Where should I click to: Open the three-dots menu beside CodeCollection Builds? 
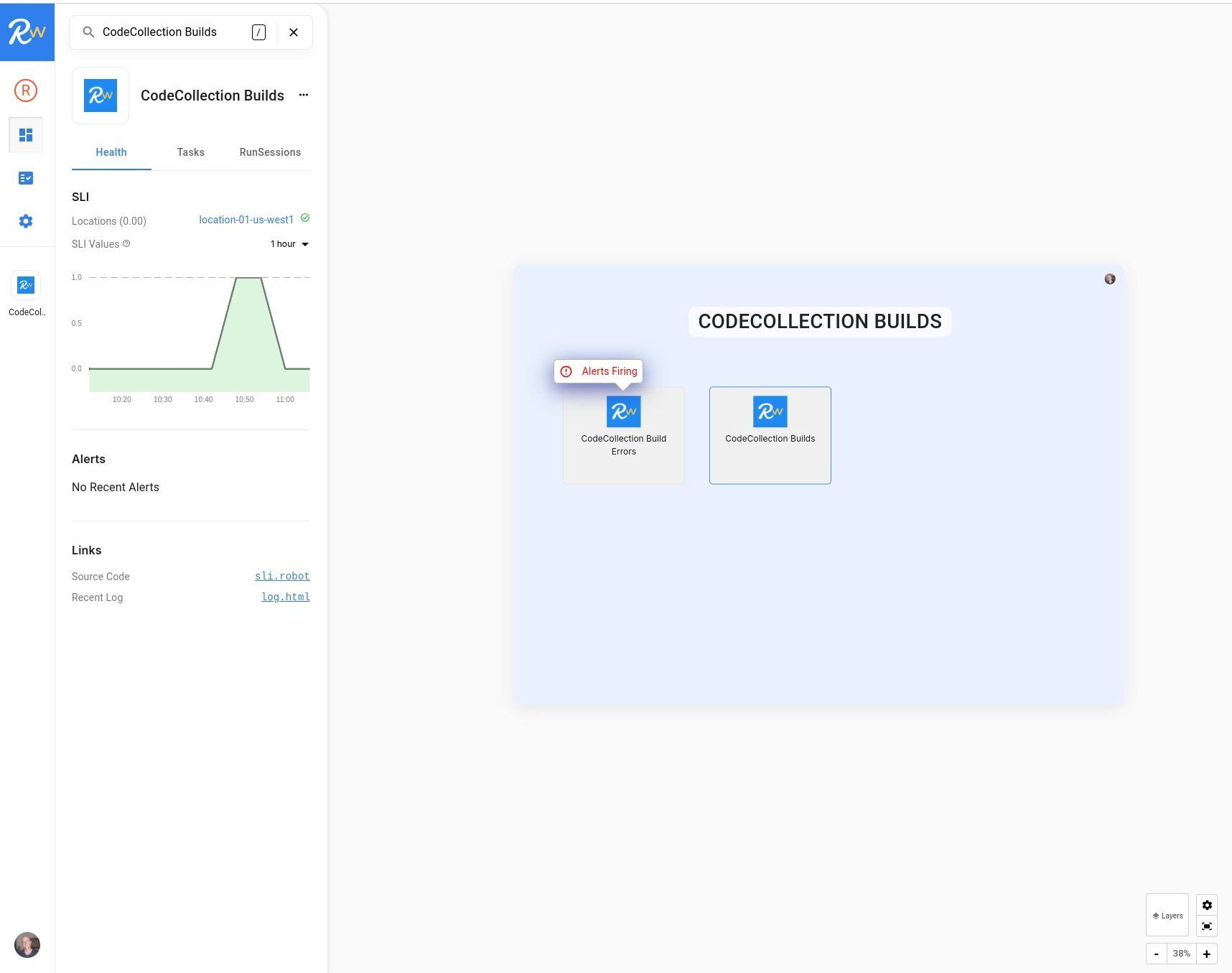(x=304, y=95)
